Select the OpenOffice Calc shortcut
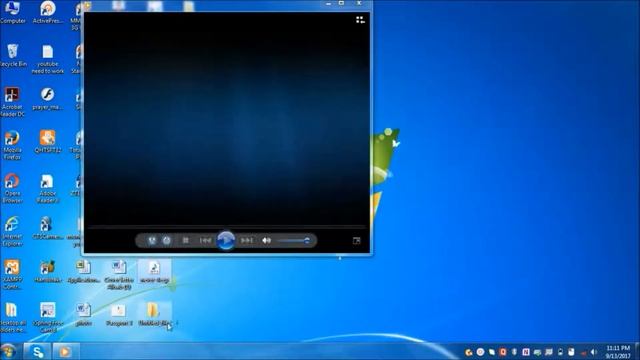This screenshot has width=640, height=360. pyautogui.click(x=47, y=318)
